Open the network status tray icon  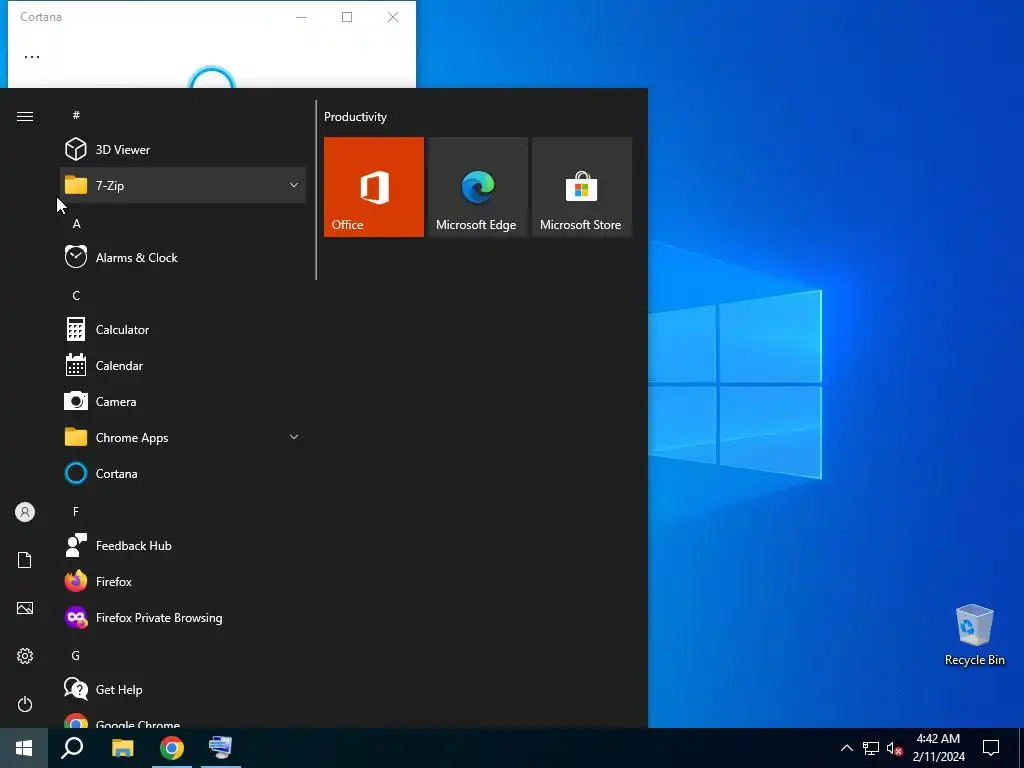coord(871,748)
